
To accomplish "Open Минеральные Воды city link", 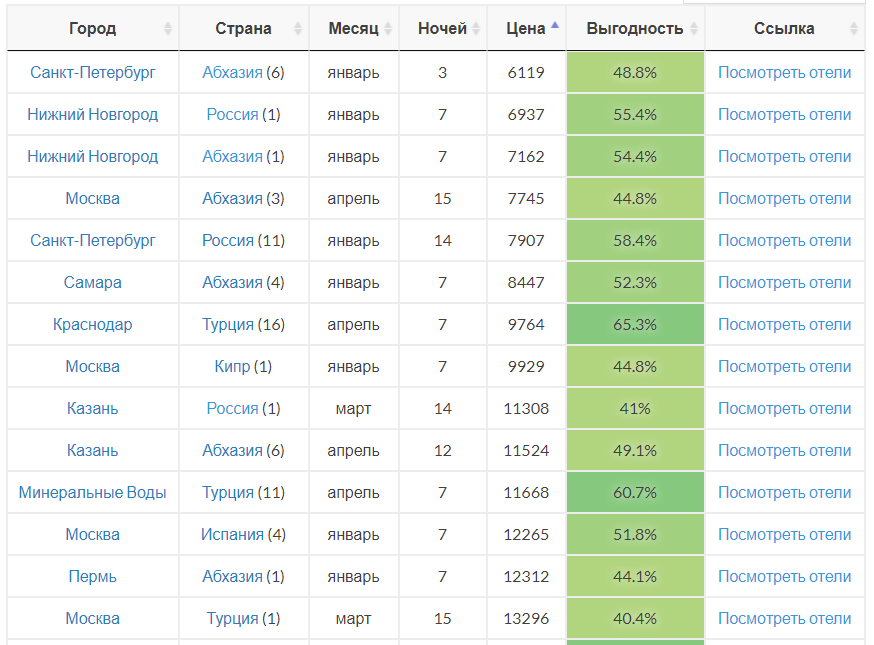I will (x=93, y=492).
